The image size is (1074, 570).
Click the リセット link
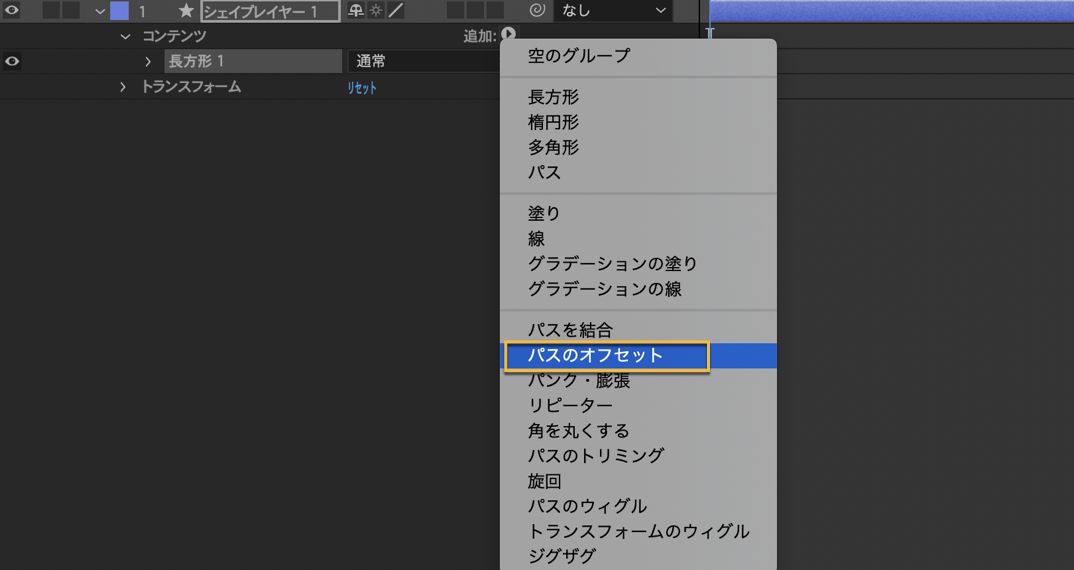pos(362,88)
